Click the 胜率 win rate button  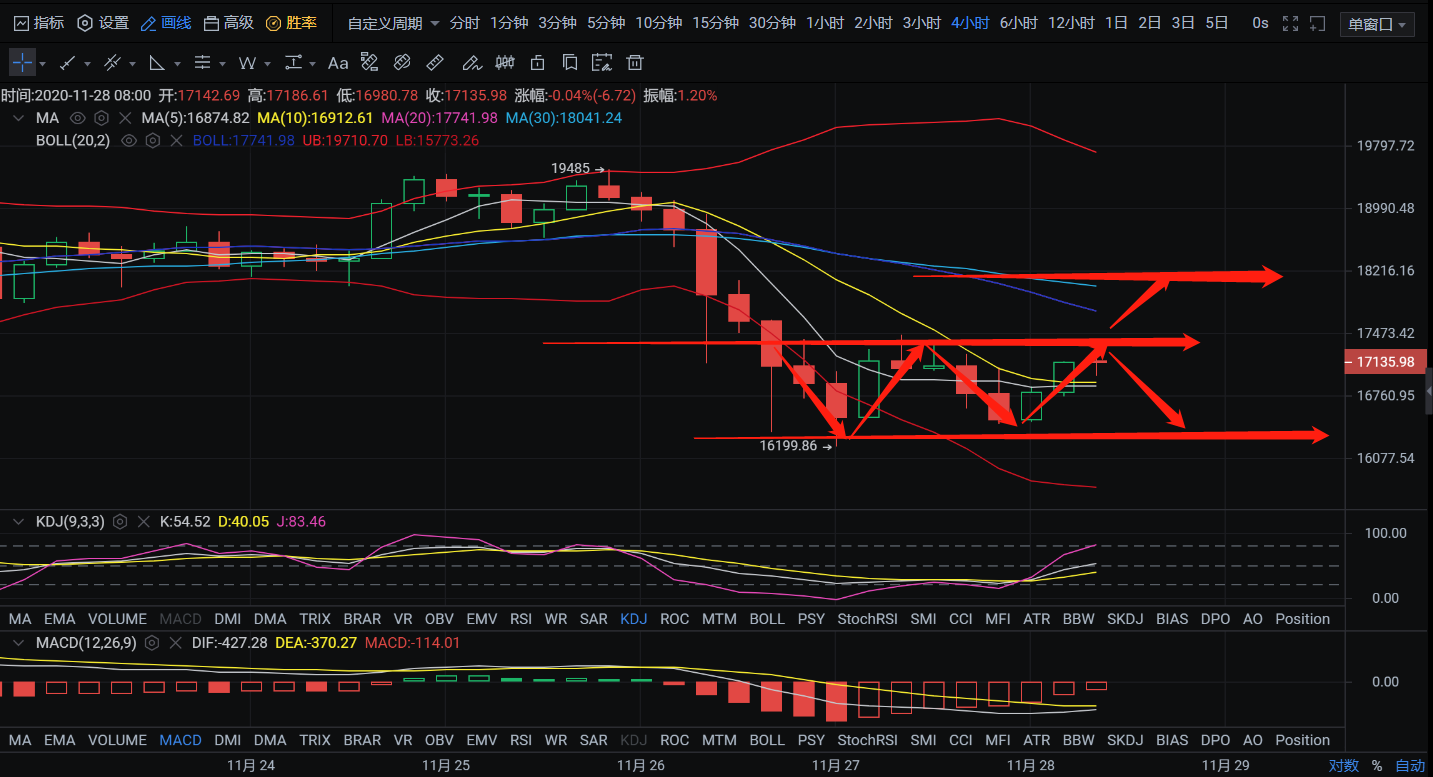click(x=291, y=23)
